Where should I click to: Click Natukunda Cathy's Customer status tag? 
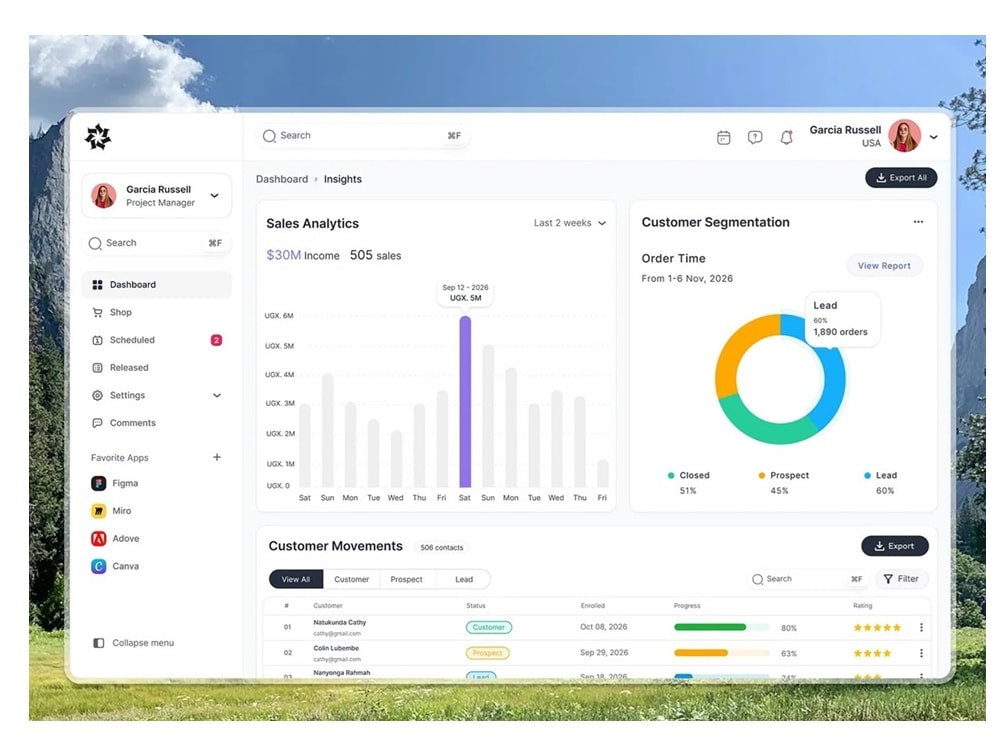pos(489,628)
